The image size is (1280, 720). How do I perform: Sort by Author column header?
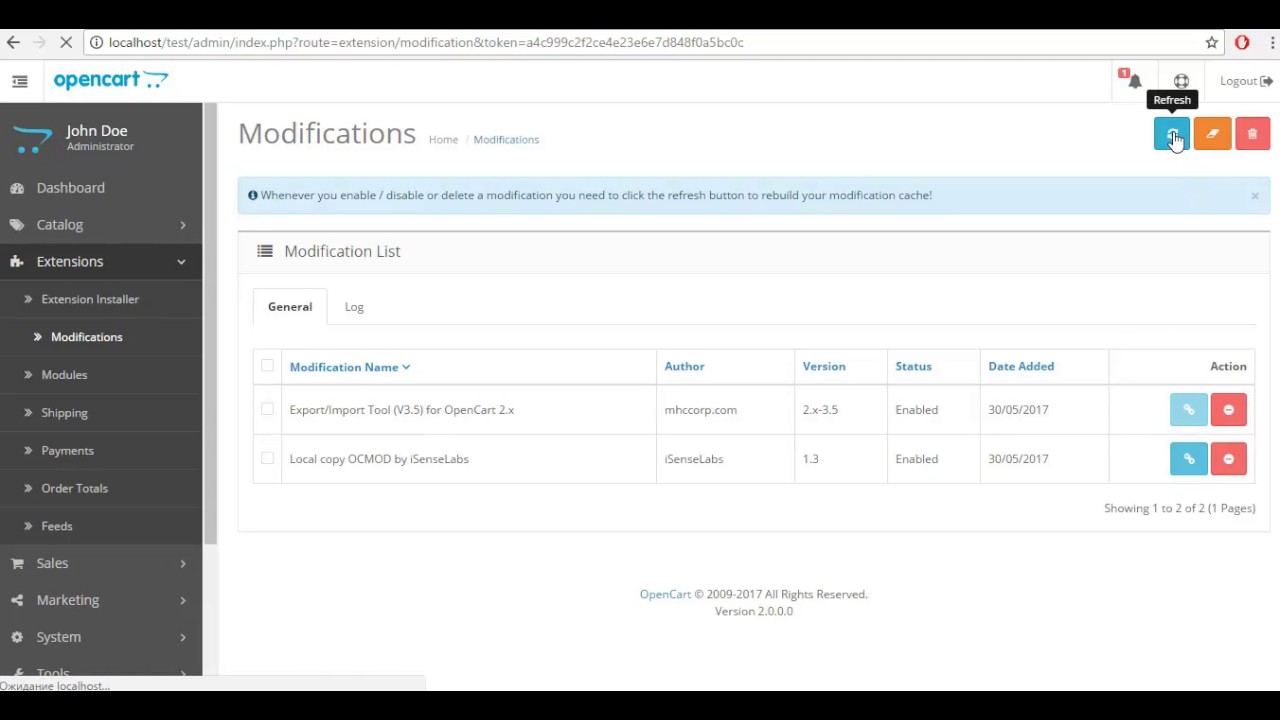click(x=684, y=366)
